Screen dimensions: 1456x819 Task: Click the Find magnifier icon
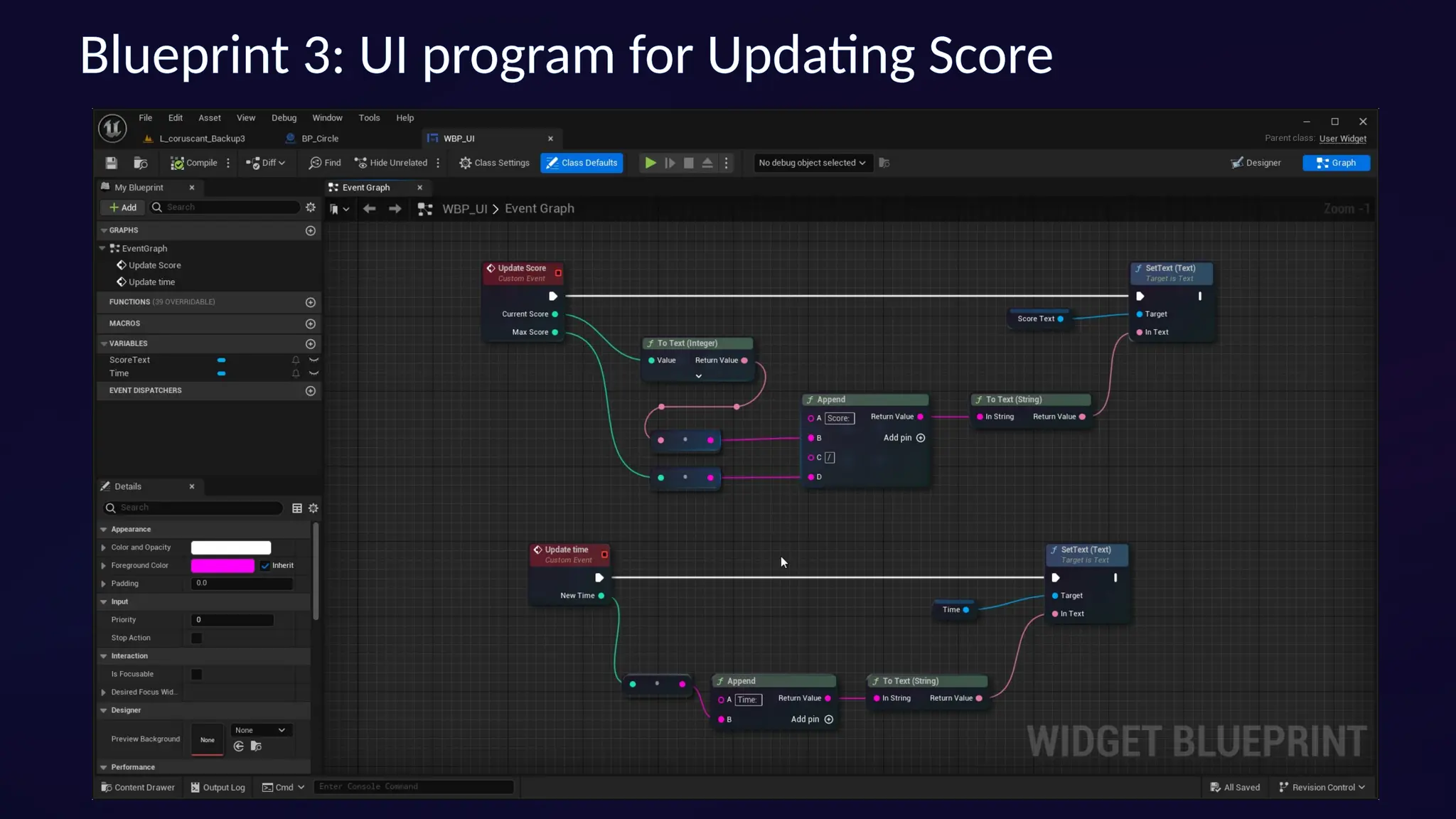315,163
